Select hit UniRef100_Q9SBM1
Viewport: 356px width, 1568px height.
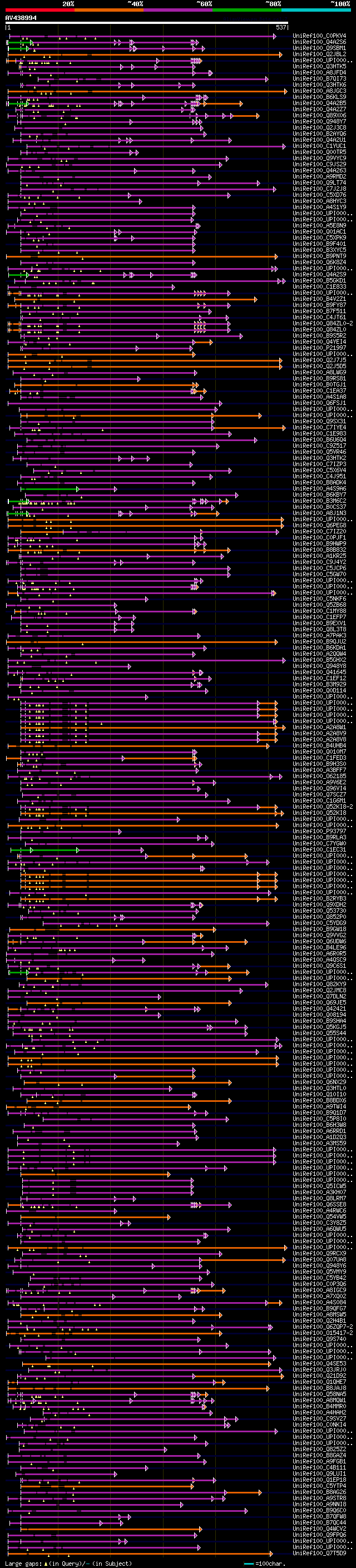[319, 48]
